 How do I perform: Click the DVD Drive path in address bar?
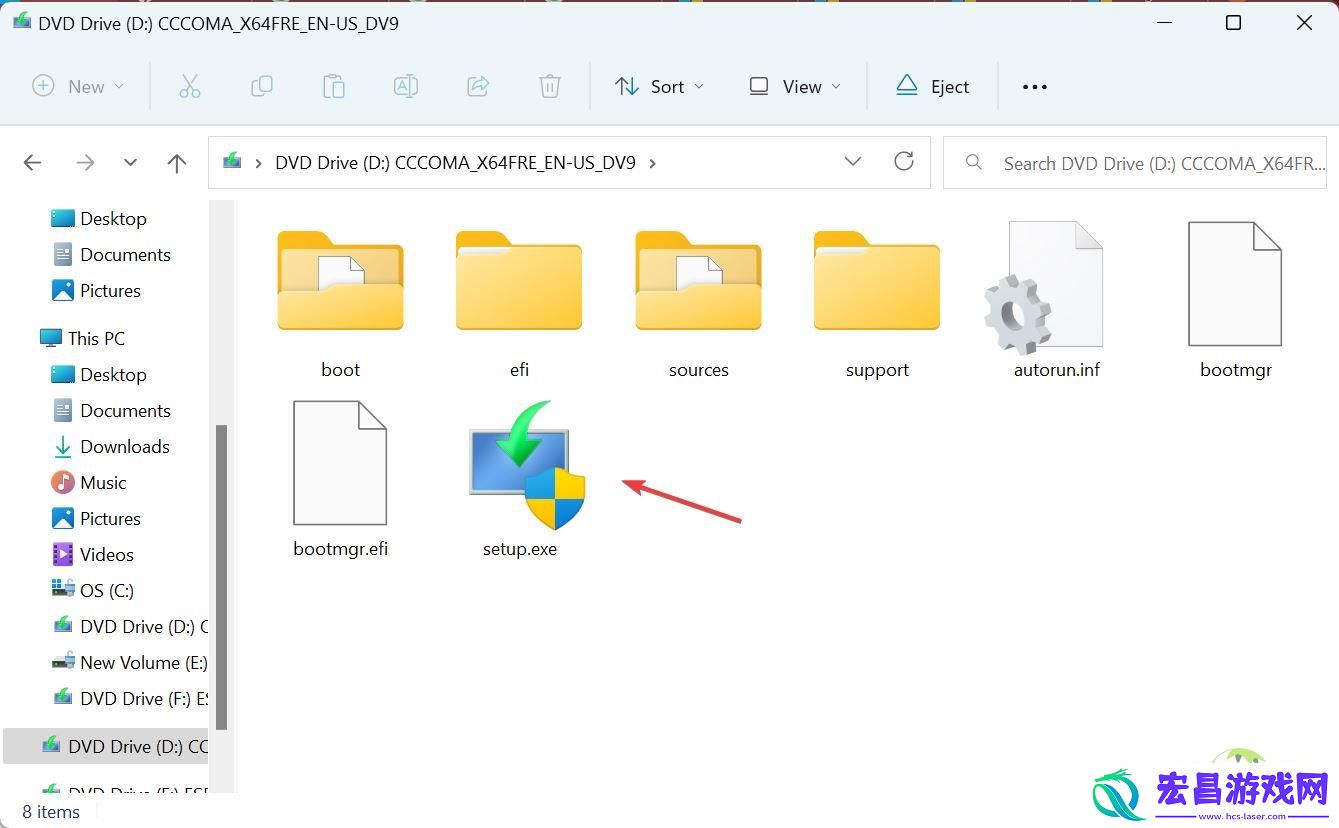coord(455,163)
